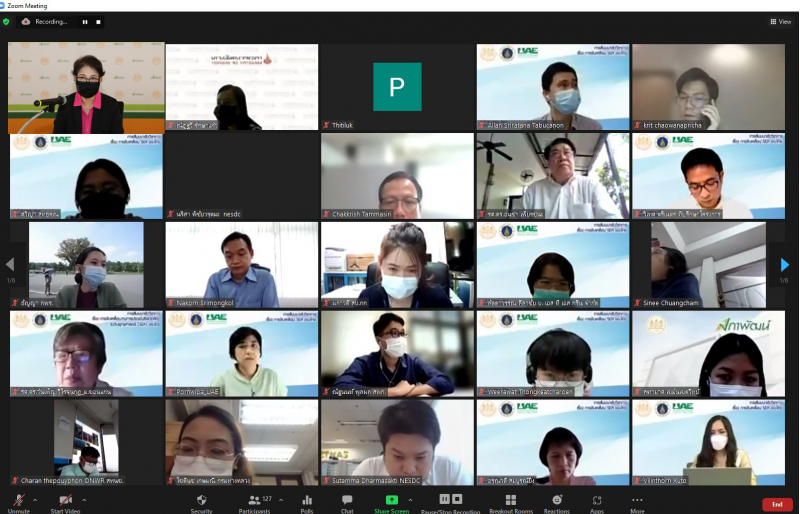
Task: Select Nakorn Srimongkol's video tile
Action: coord(242,265)
